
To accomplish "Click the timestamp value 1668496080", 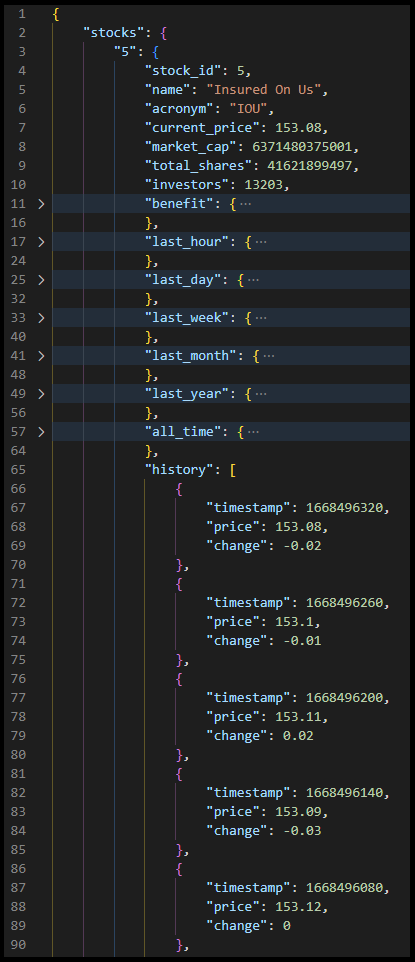I will point(343,888).
